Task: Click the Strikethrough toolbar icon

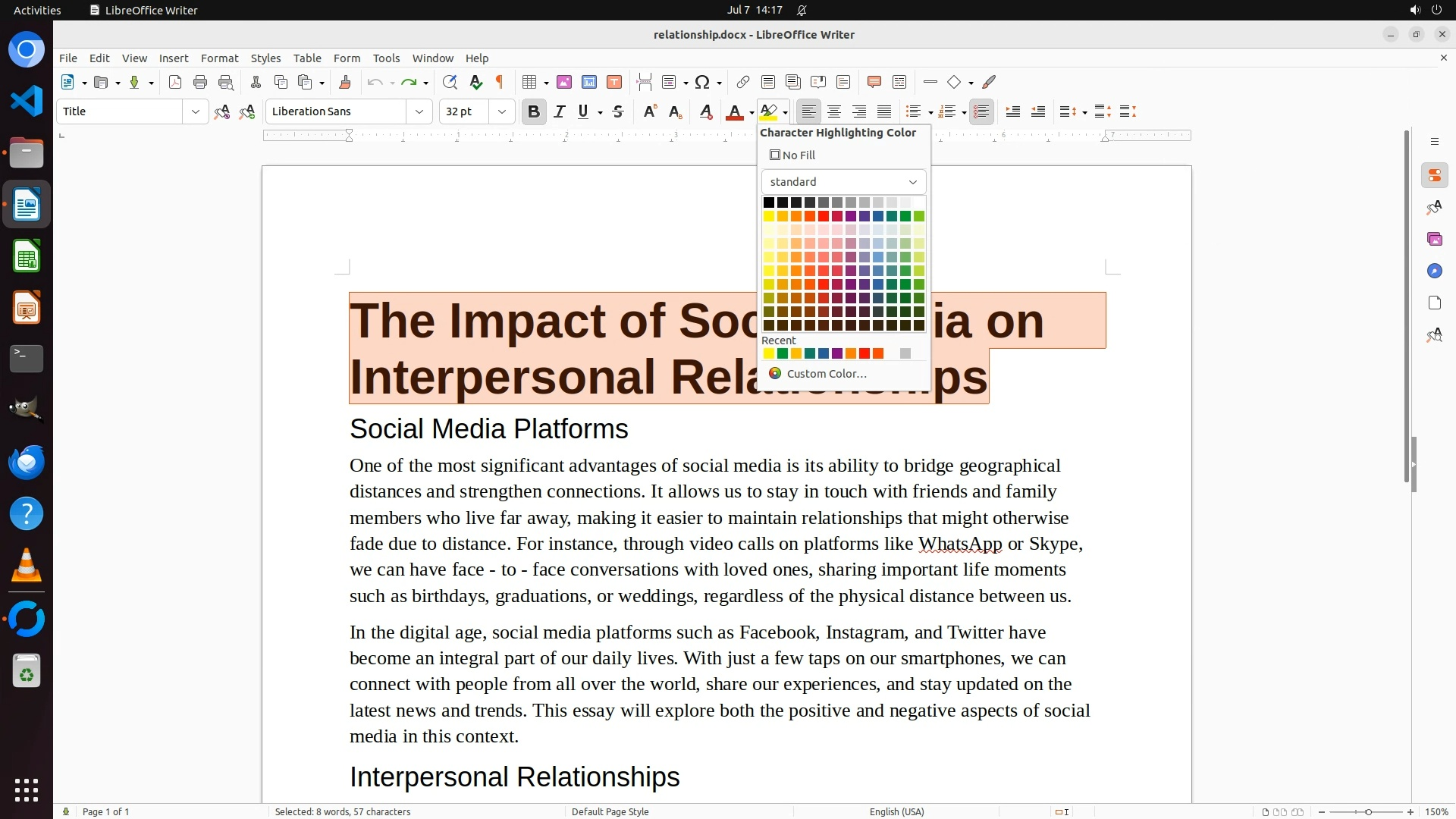Action: (618, 111)
